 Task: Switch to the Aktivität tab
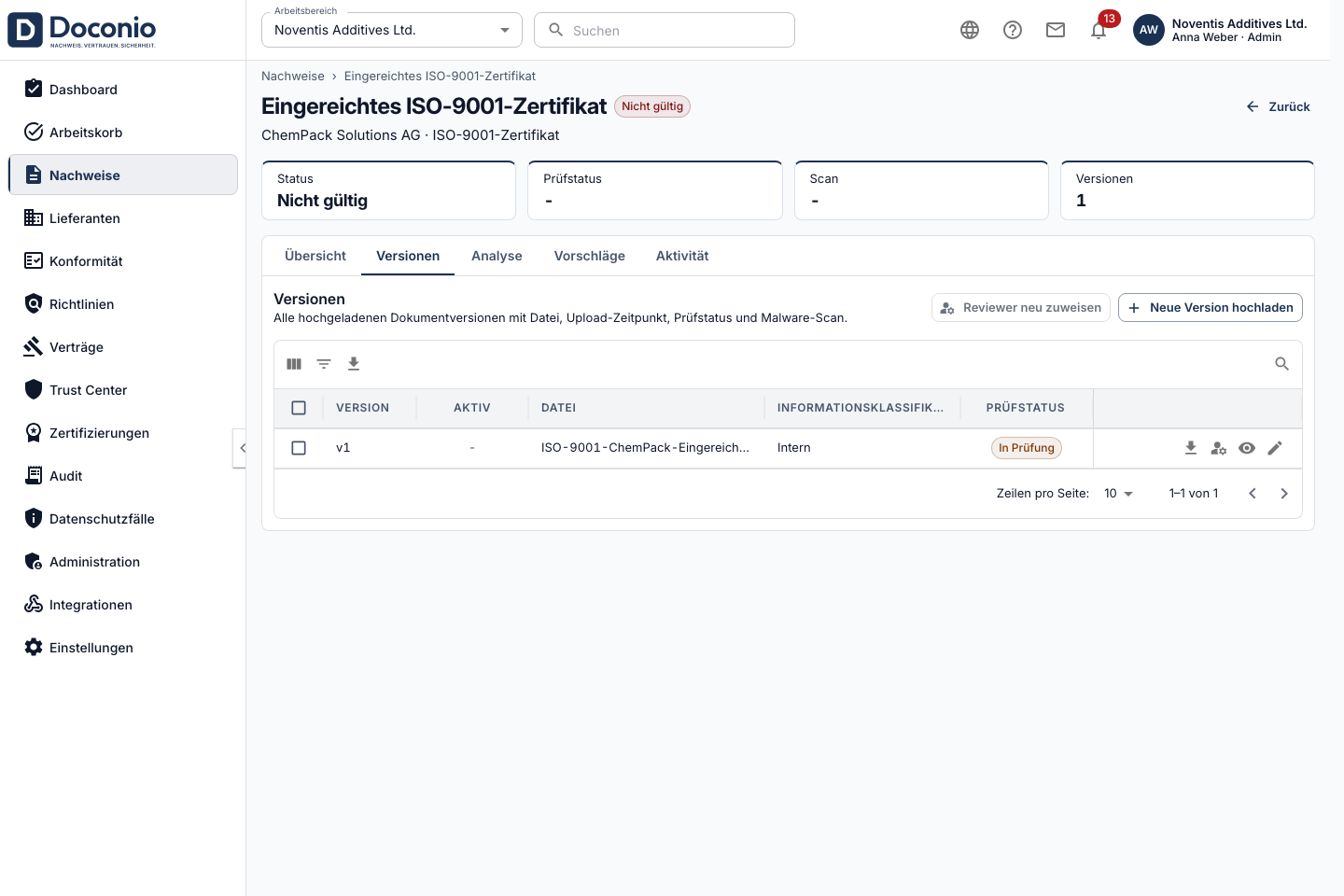[x=682, y=256]
